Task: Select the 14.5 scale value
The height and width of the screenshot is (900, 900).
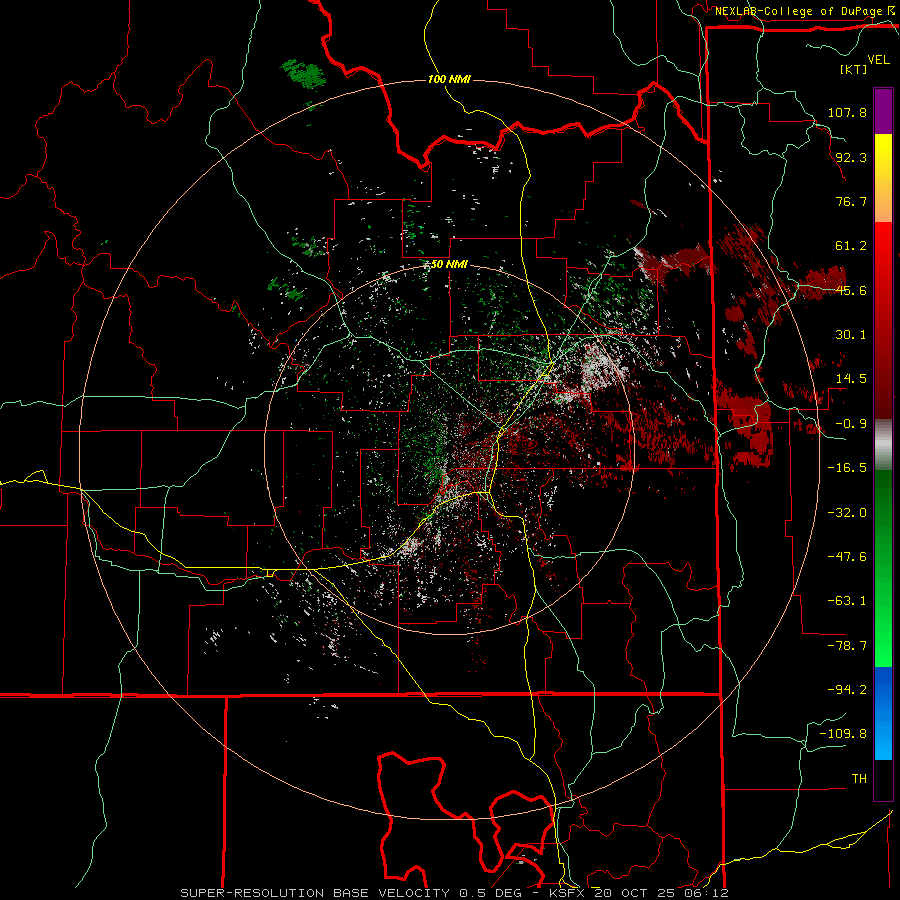Action: pyautogui.click(x=851, y=379)
